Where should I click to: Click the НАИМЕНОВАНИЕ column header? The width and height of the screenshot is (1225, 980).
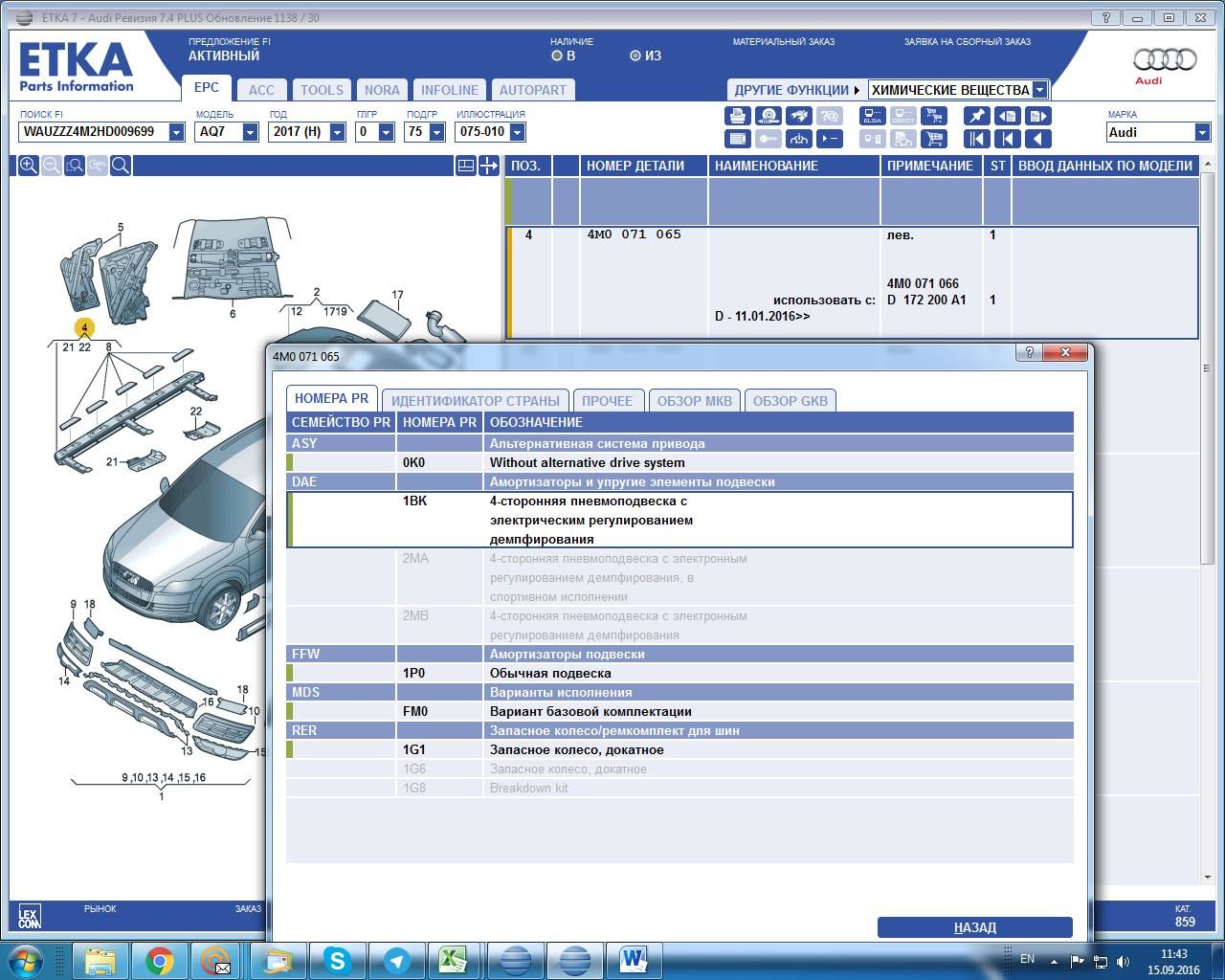(794, 166)
